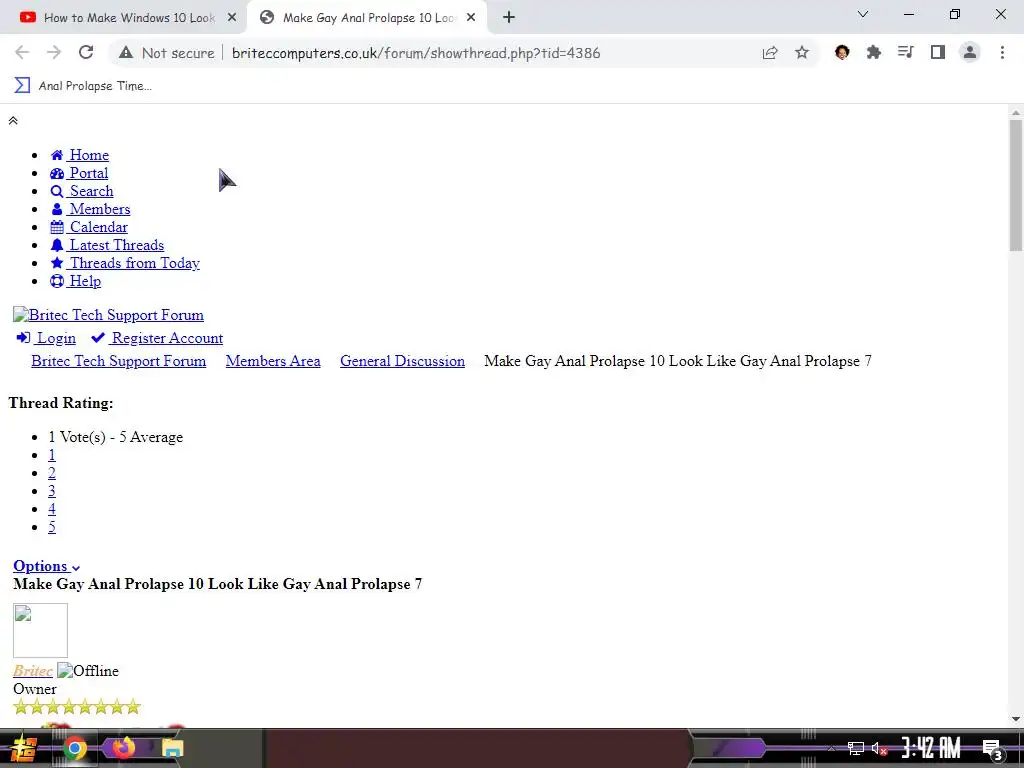
Task: Open General Discussion breadcrumb
Action: click(402, 361)
